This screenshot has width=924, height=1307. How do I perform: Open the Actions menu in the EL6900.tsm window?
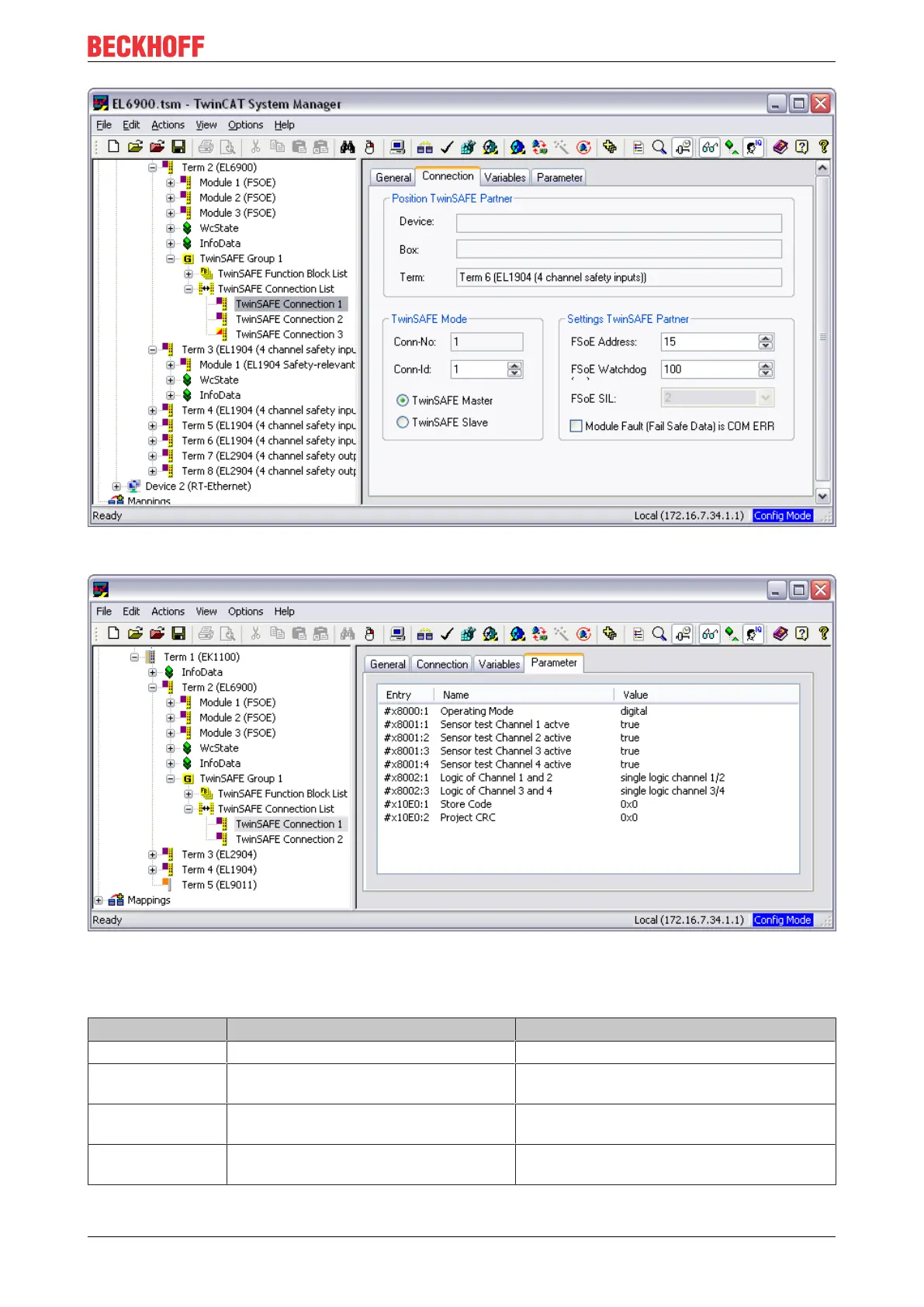168,125
